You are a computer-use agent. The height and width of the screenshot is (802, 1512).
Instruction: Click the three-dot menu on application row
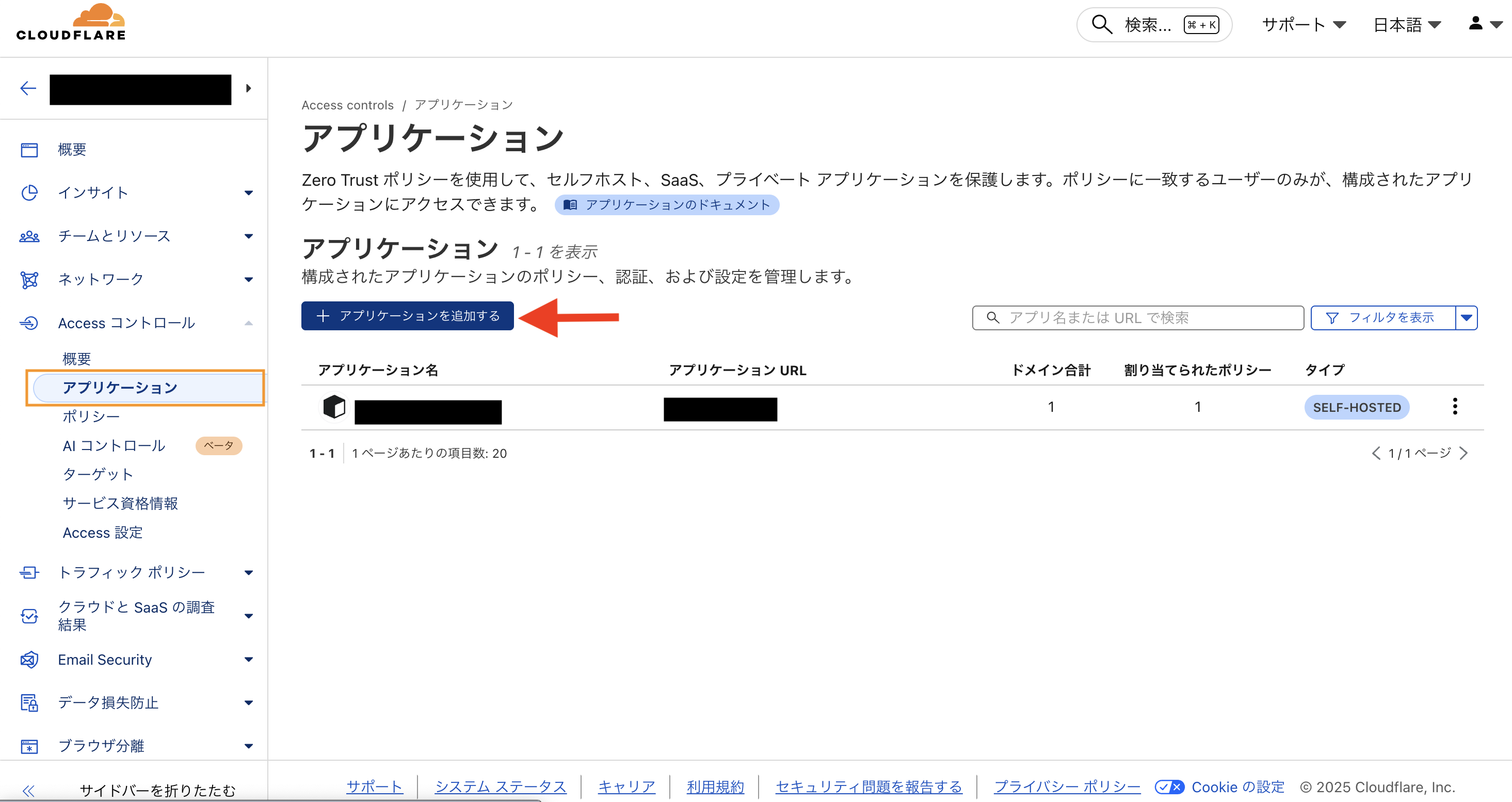pos(1455,406)
